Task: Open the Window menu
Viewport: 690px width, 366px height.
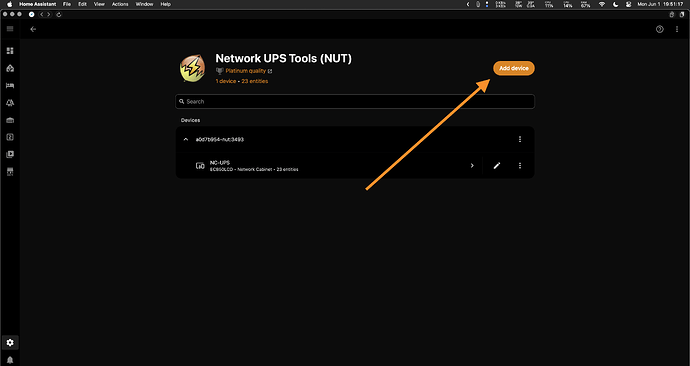Action: pyautogui.click(x=144, y=4)
